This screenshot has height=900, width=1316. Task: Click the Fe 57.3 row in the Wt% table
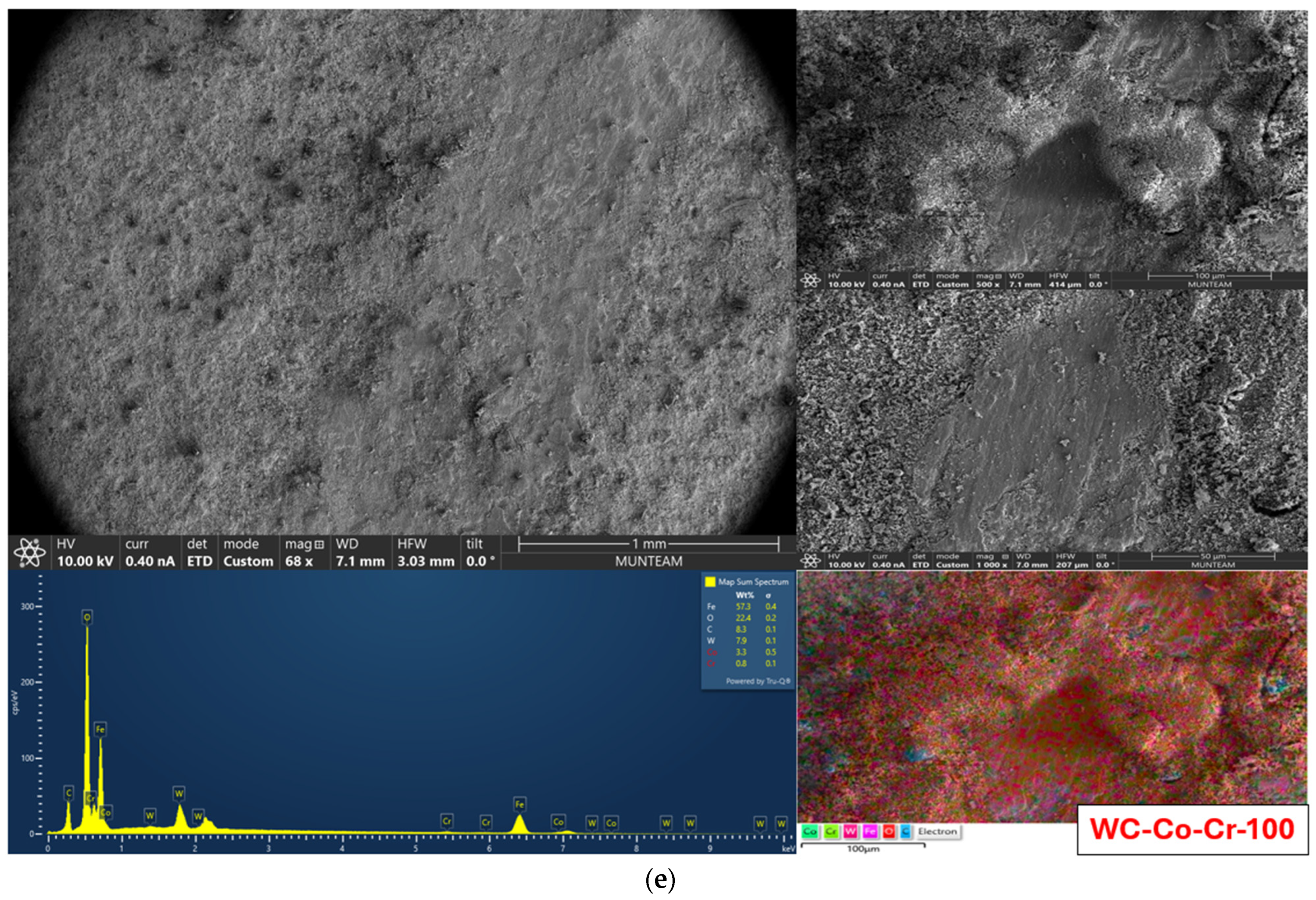742,607
